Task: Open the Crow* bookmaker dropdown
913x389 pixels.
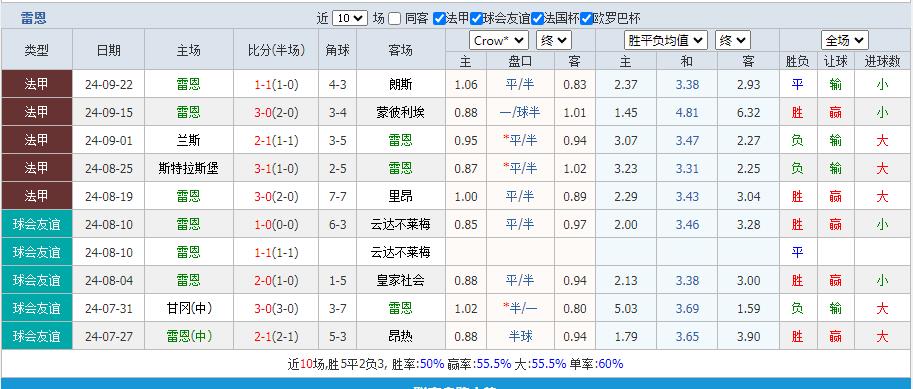Action: 499,40
